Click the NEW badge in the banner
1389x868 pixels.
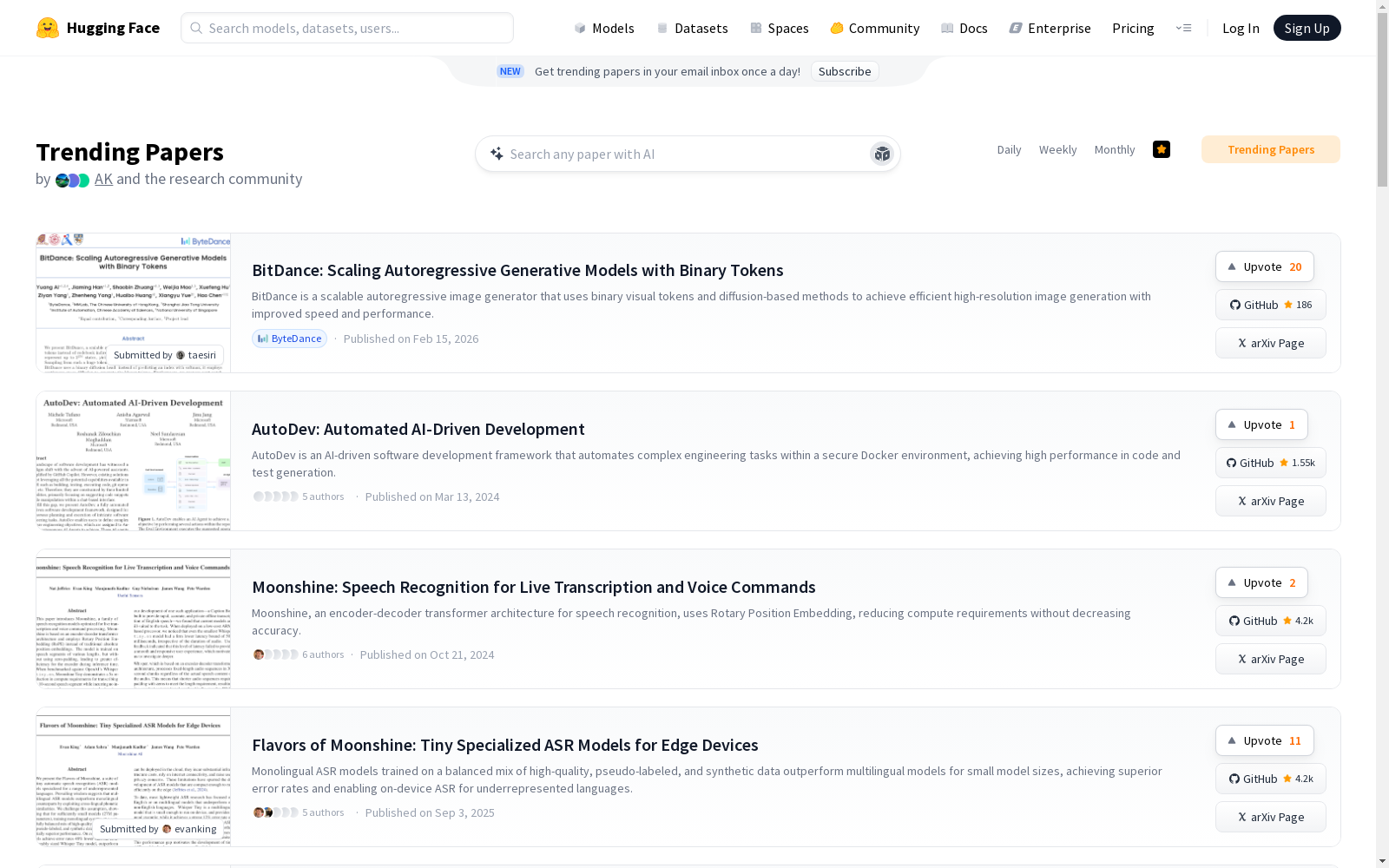pyautogui.click(x=510, y=71)
